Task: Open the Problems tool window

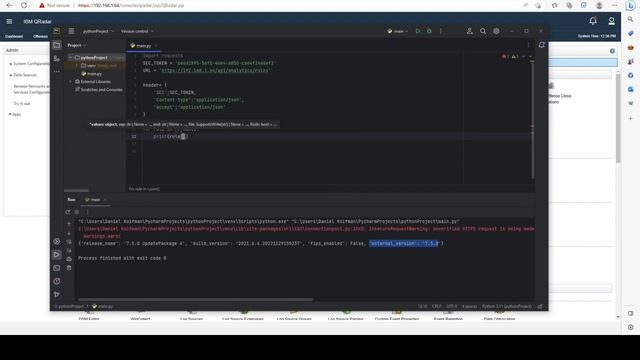Action: [57, 281]
